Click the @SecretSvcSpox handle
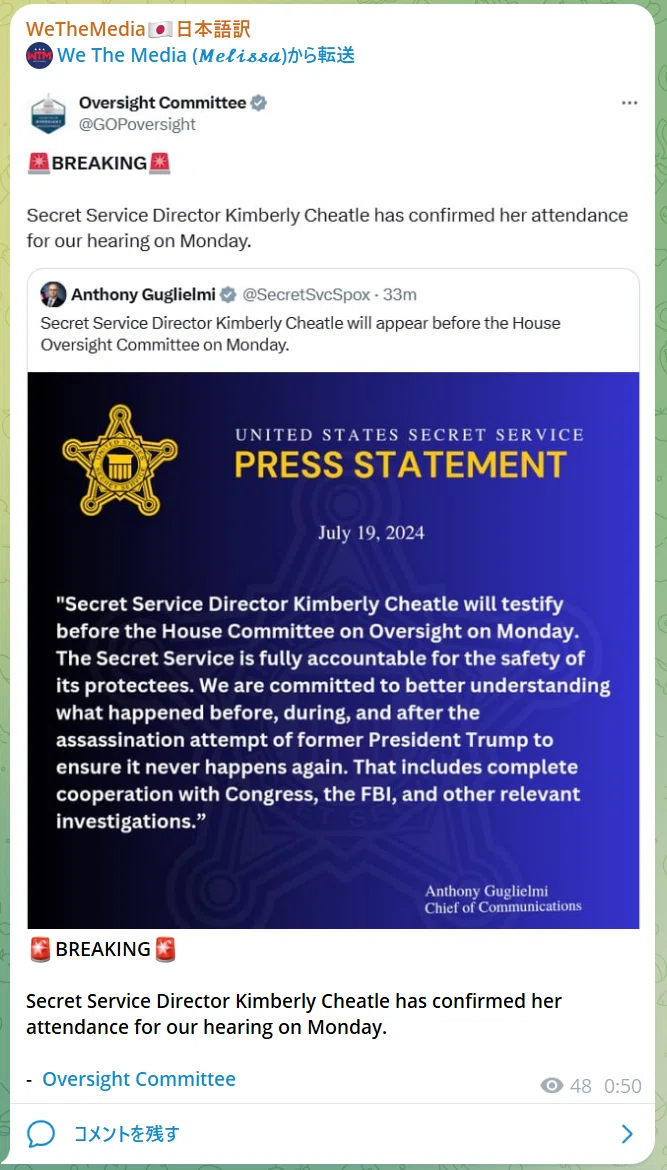Image resolution: width=667 pixels, height=1170 pixels. point(305,295)
